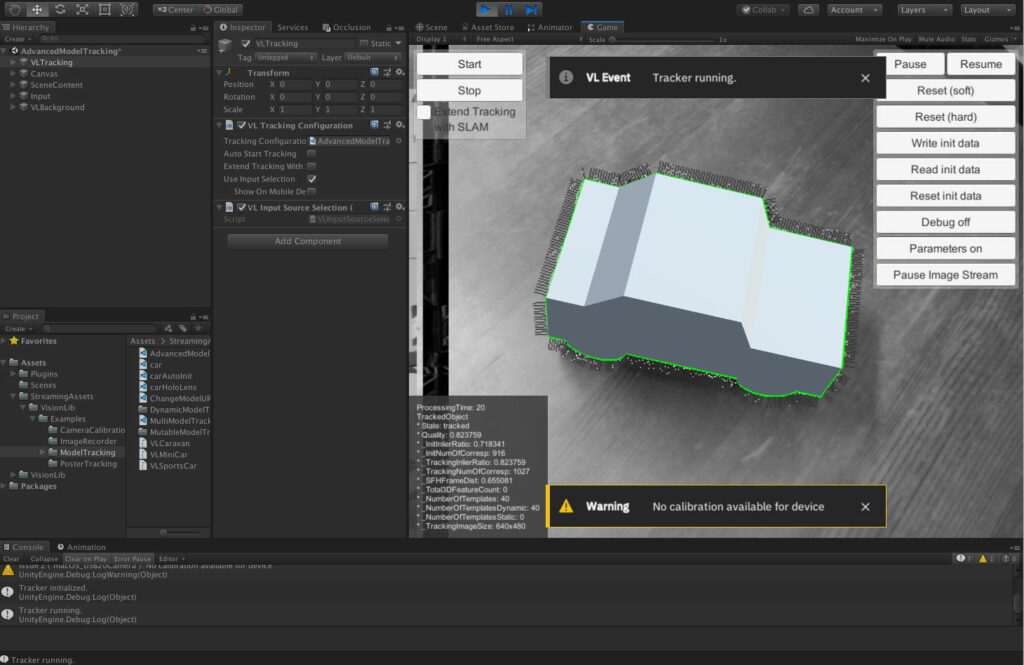Enable Auto Start Tracking checkbox
1024x665 pixels.
[312, 154]
